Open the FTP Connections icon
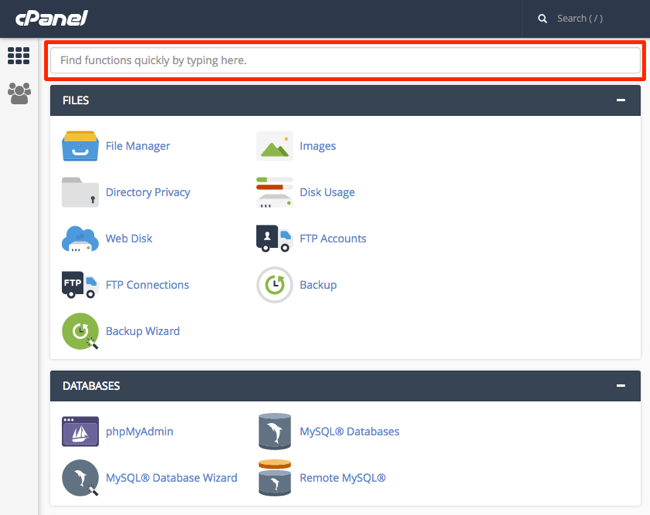This screenshot has width=650, height=515. pos(80,285)
